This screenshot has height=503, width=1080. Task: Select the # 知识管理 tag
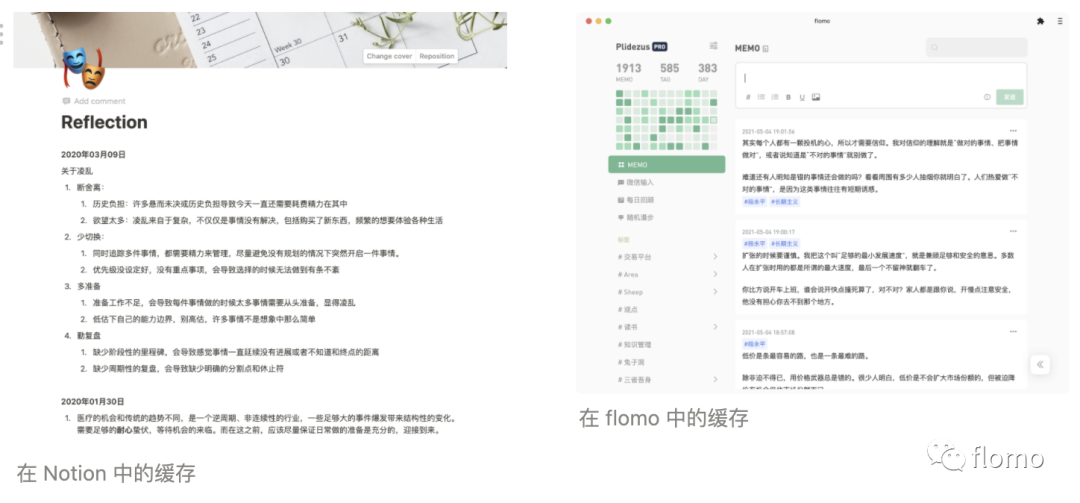pyautogui.click(x=634, y=345)
